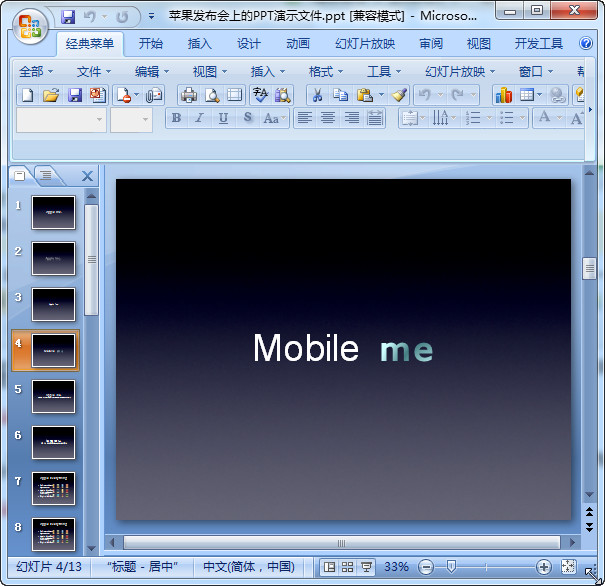Image resolution: width=605 pixels, height=586 pixels.
Task: Start slide show from status bar
Action: click(366, 567)
